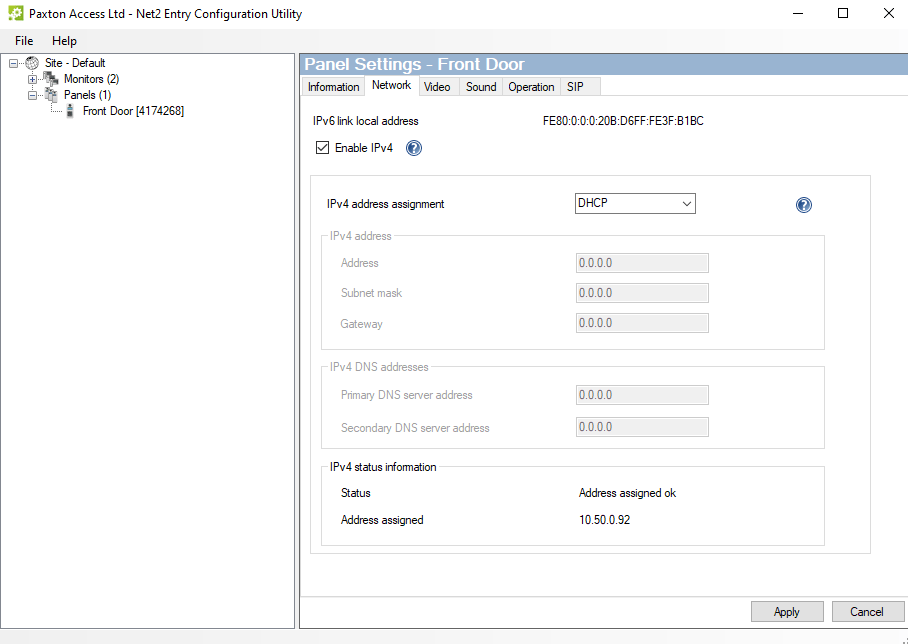
Task: Switch to the Video tab
Action: coord(437,87)
